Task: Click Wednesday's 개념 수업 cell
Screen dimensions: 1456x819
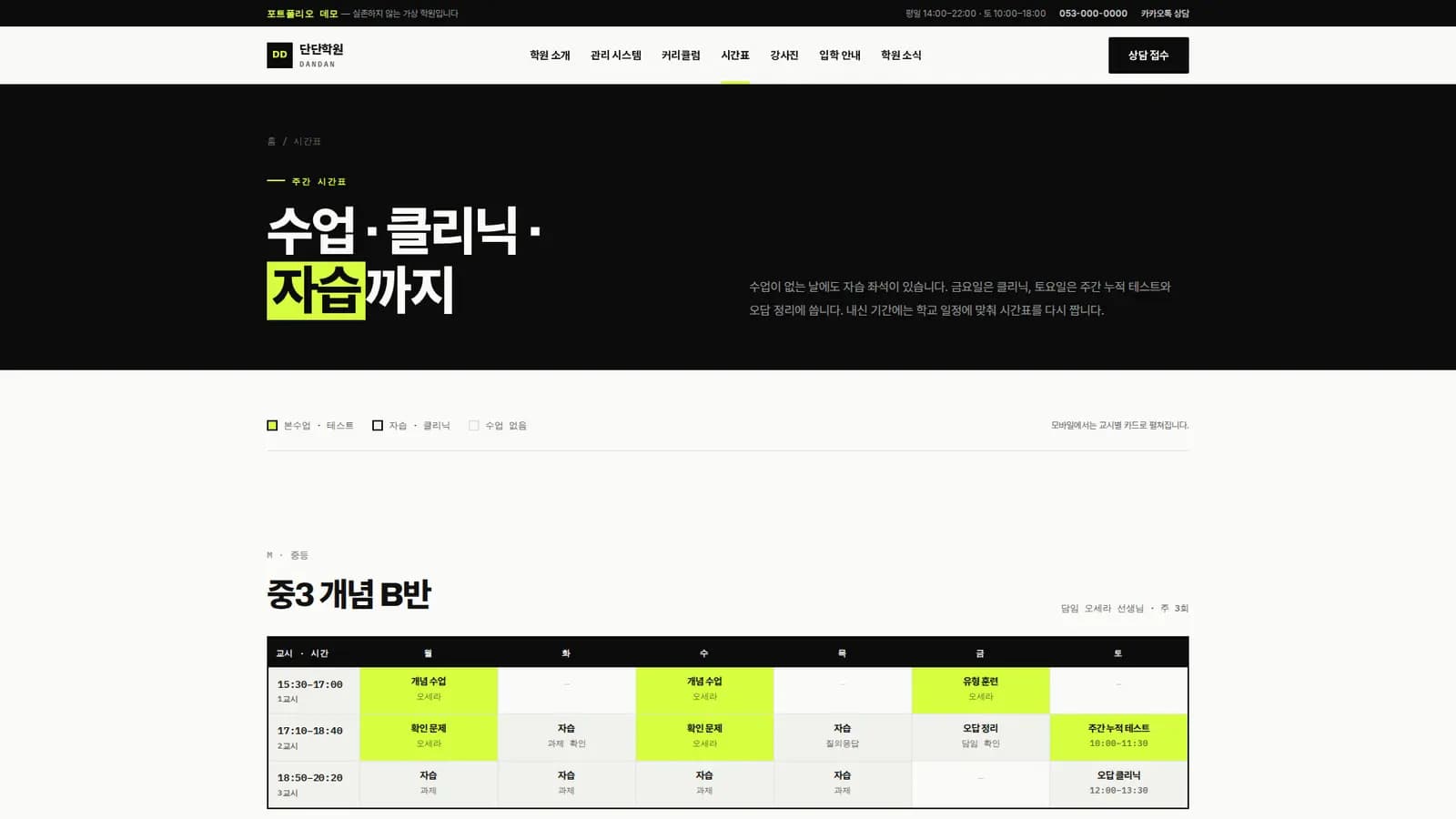Action: coord(704,691)
